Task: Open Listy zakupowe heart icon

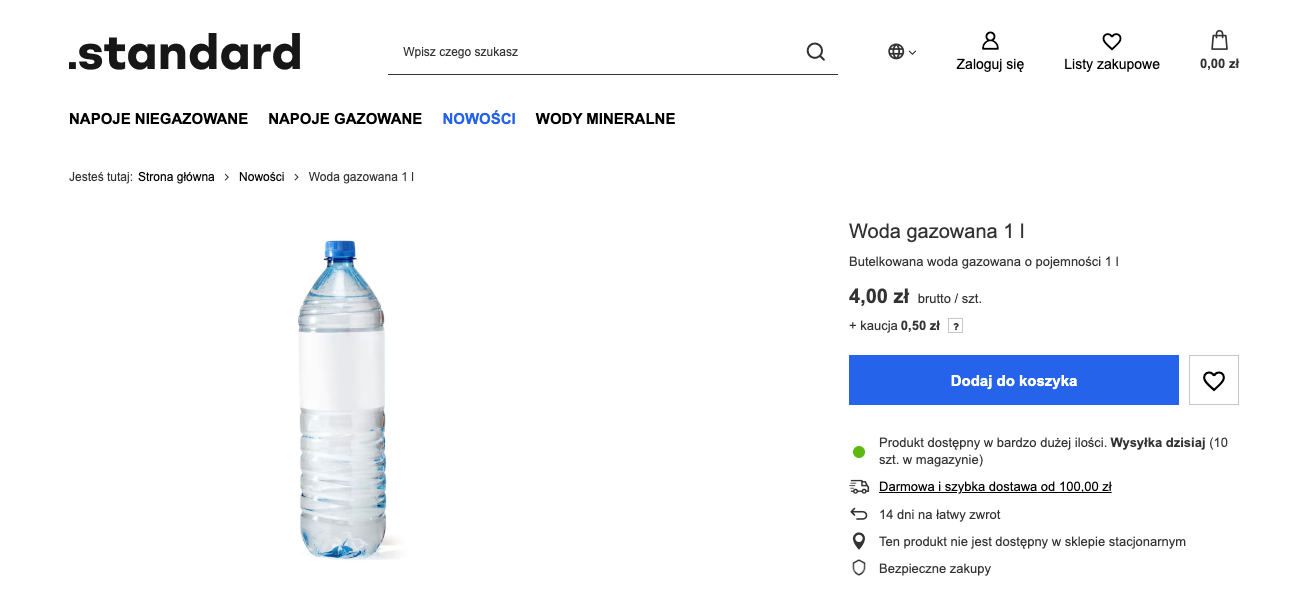Action: (x=1111, y=41)
